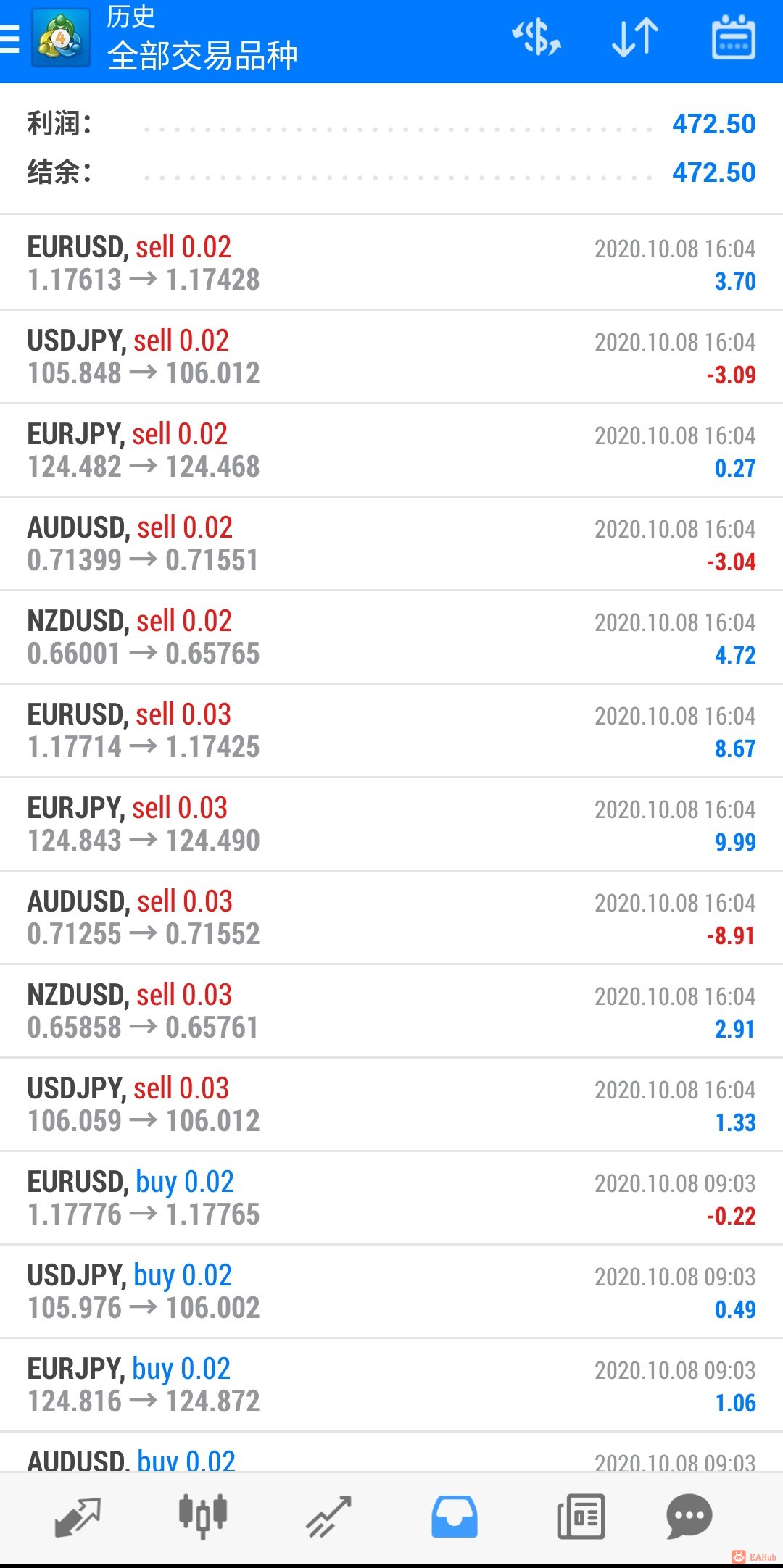Select the EURJPY sell 0.03 row showing 9.99
The width and height of the screenshot is (783, 1568).
click(391, 824)
